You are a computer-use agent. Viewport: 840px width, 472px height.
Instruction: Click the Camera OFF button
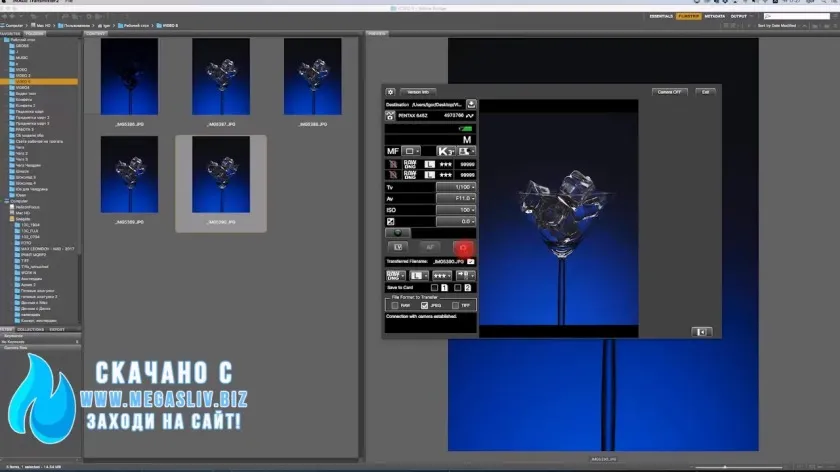[x=670, y=91]
